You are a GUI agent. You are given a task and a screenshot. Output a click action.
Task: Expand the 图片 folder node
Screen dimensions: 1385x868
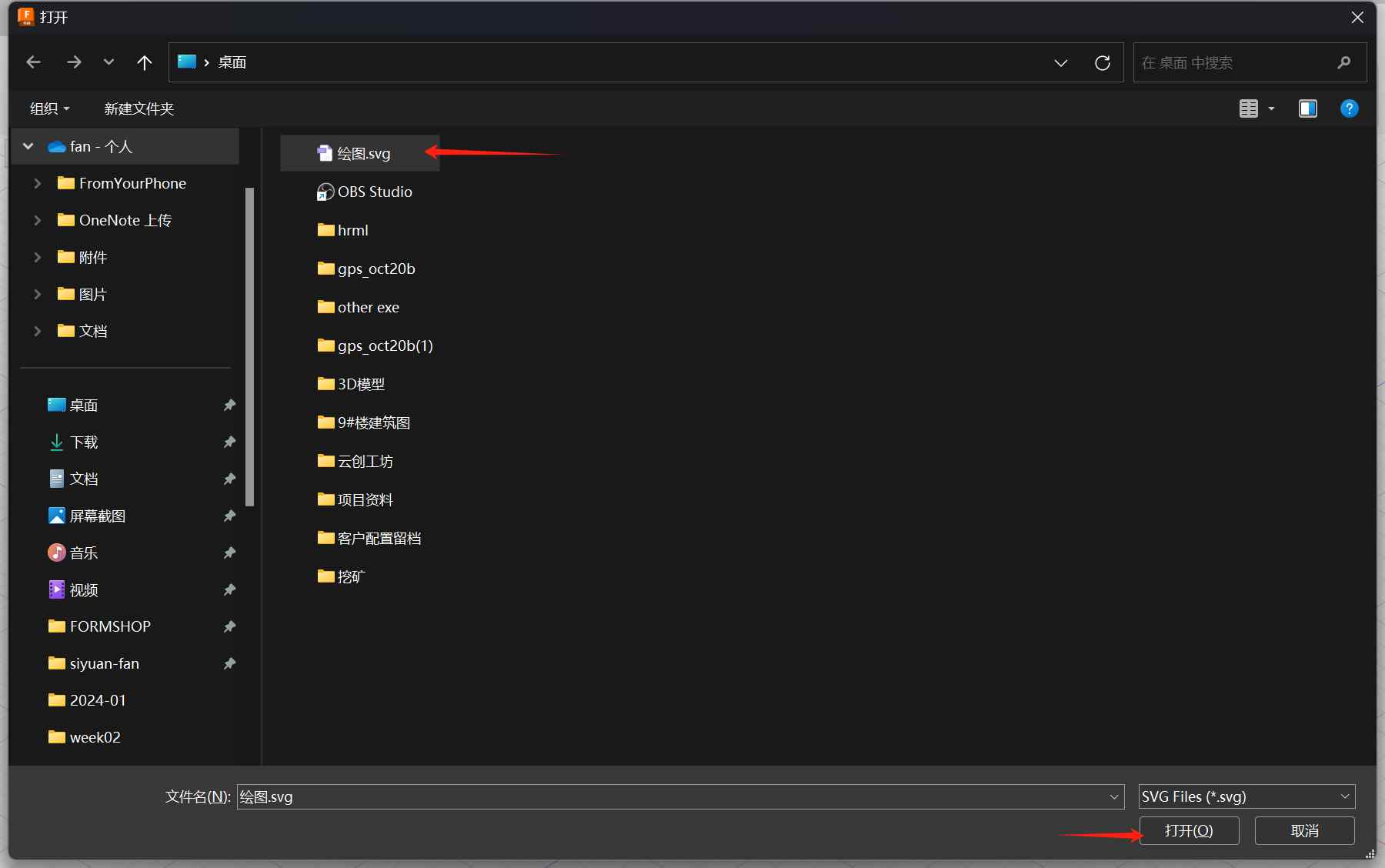(x=37, y=294)
